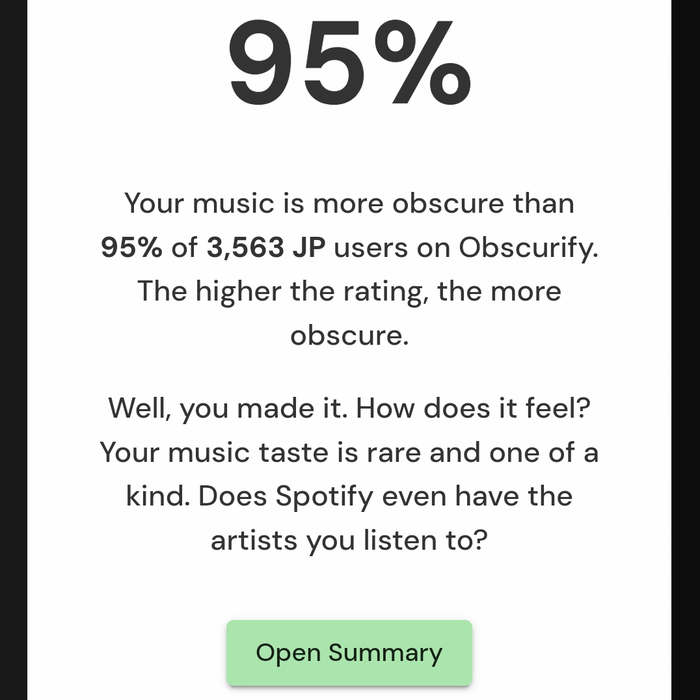Open the Summary with the green button
The height and width of the screenshot is (700, 700).
(349, 653)
